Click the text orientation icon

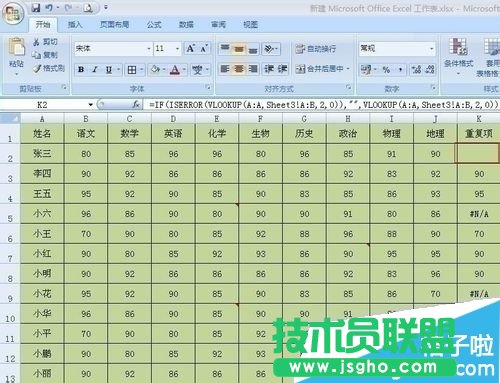click(x=269, y=49)
